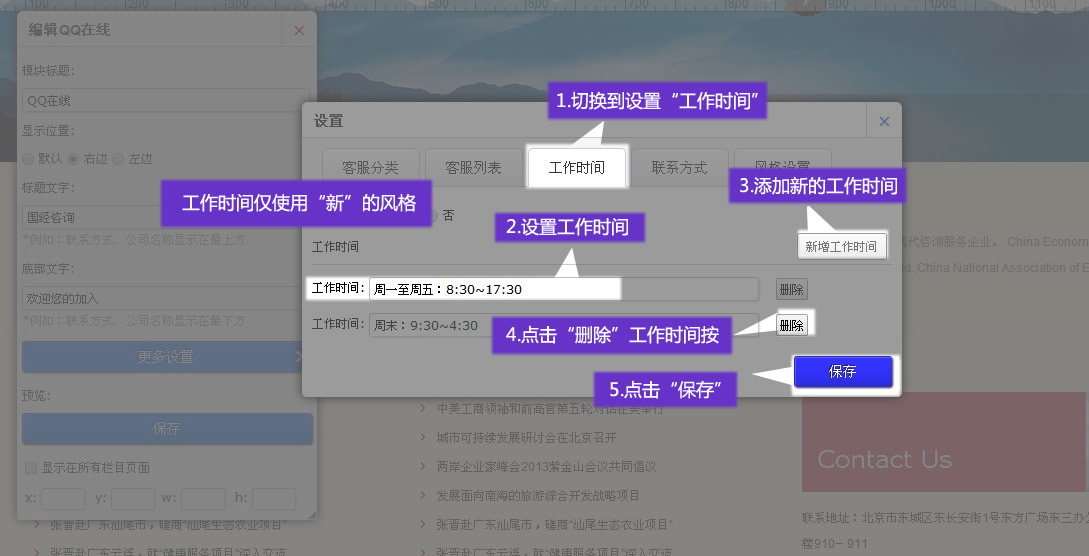
Task: Delete the 周末 working time row
Action: 791,325
